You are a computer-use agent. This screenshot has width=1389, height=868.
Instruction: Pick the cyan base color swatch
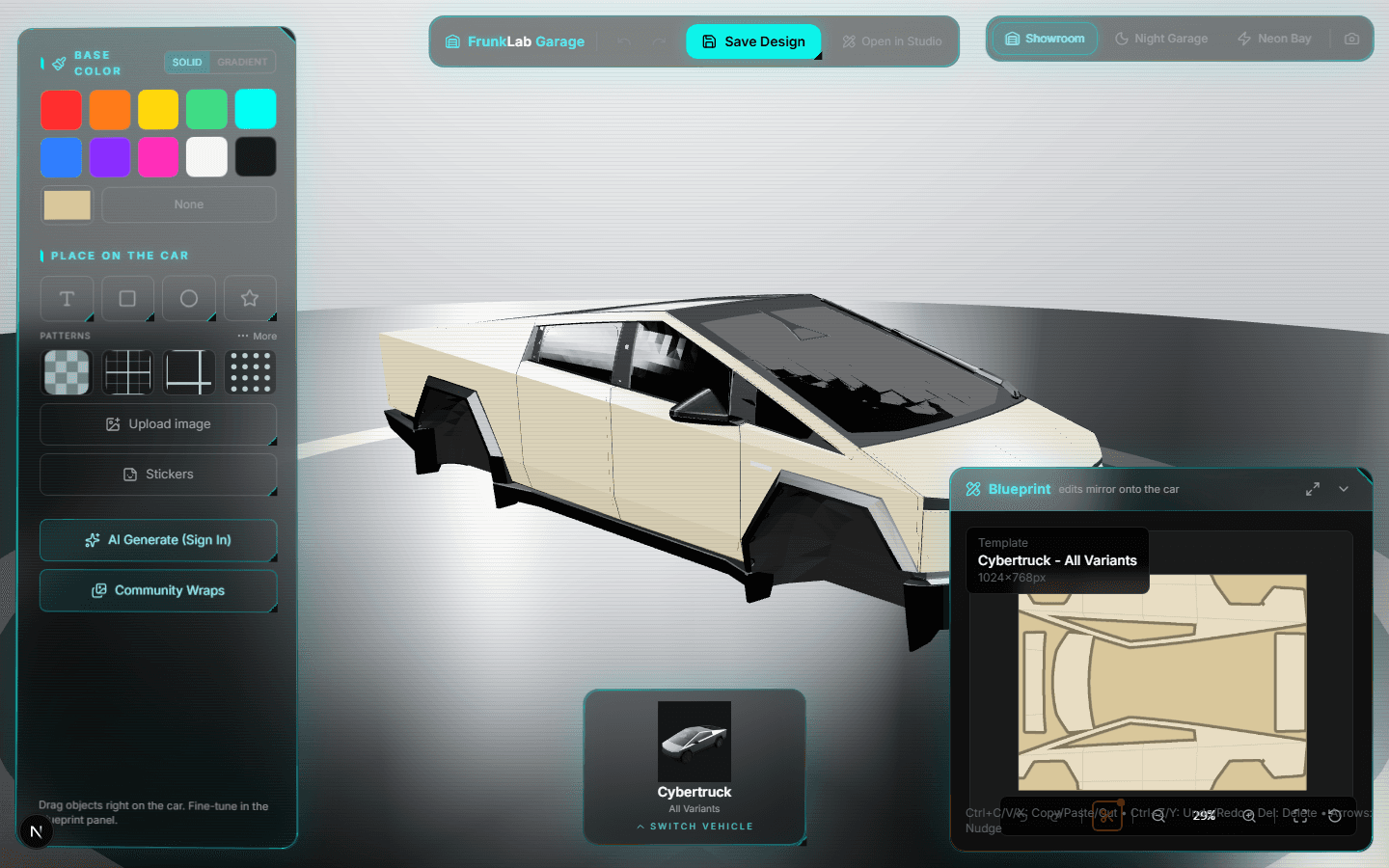(x=256, y=109)
